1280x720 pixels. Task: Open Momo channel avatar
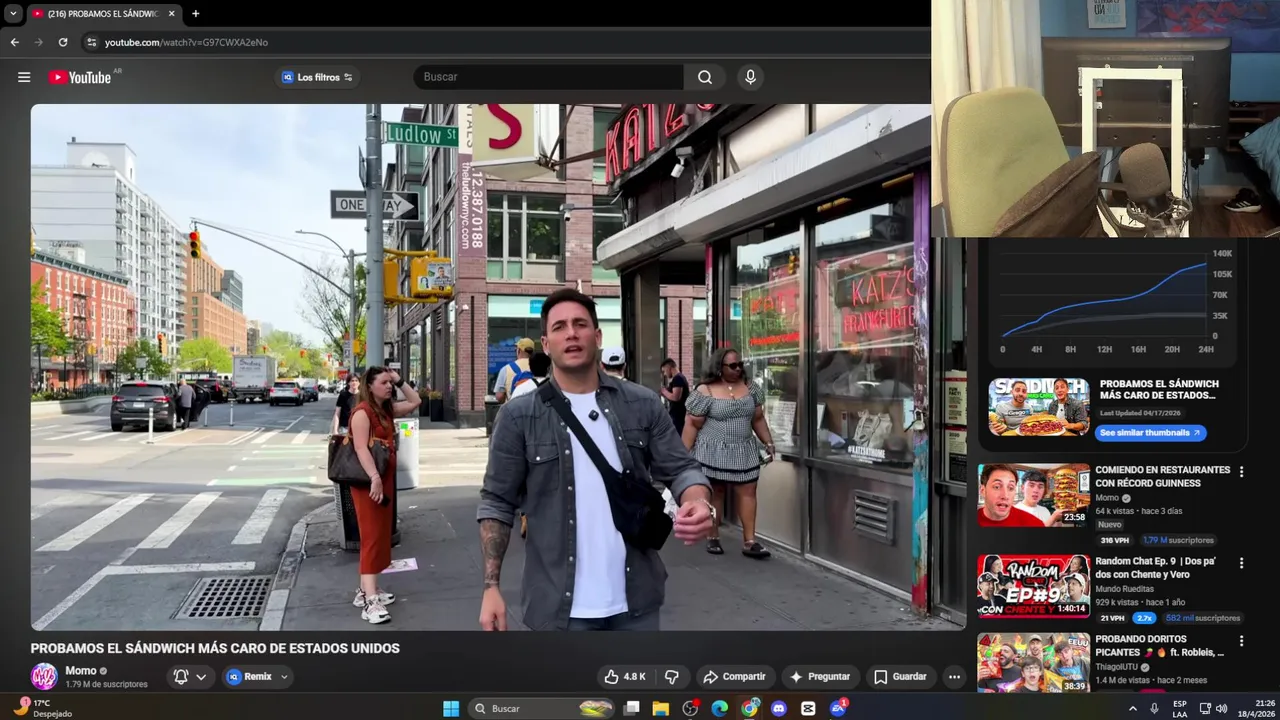(44, 677)
